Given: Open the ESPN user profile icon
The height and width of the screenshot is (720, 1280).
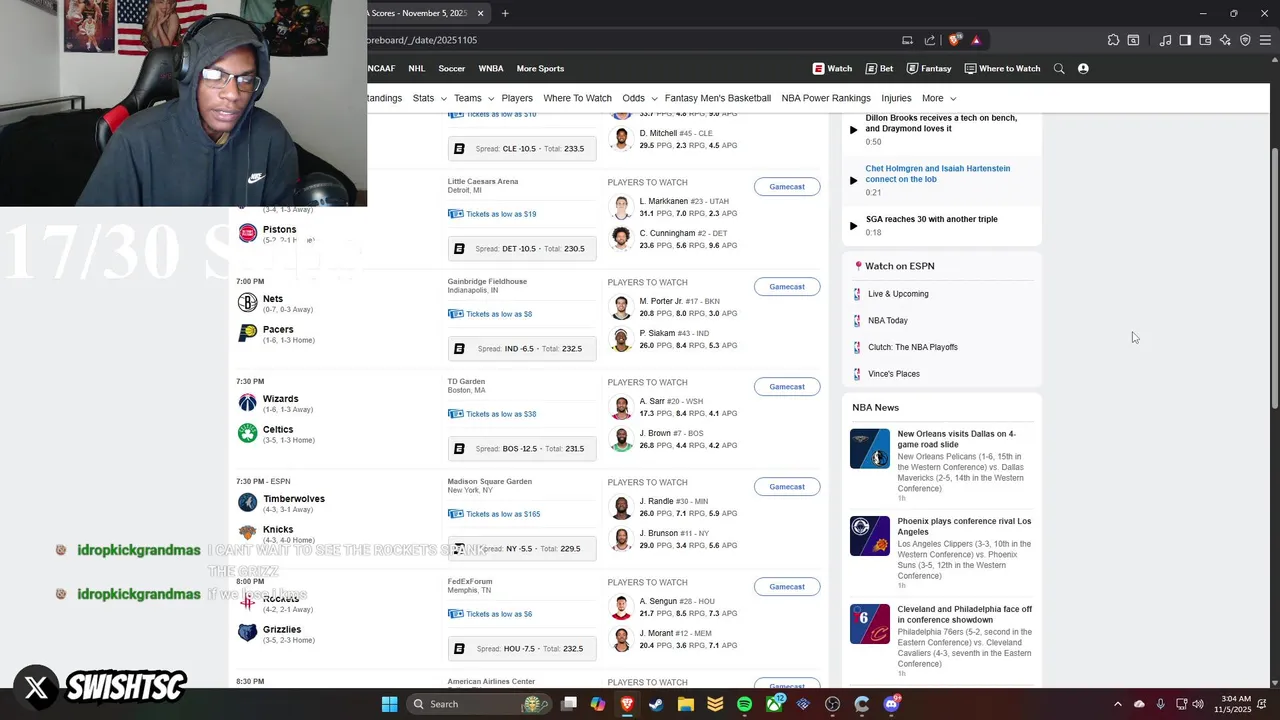Looking at the screenshot, I should tap(1083, 68).
